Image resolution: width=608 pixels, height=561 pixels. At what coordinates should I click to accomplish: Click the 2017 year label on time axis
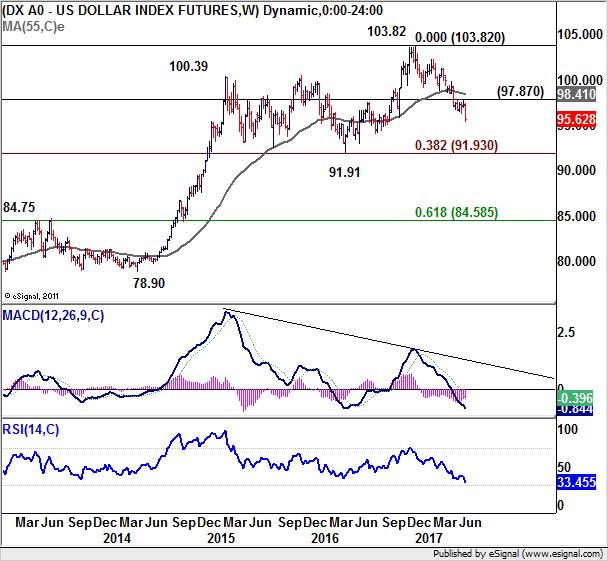coord(429,538)
